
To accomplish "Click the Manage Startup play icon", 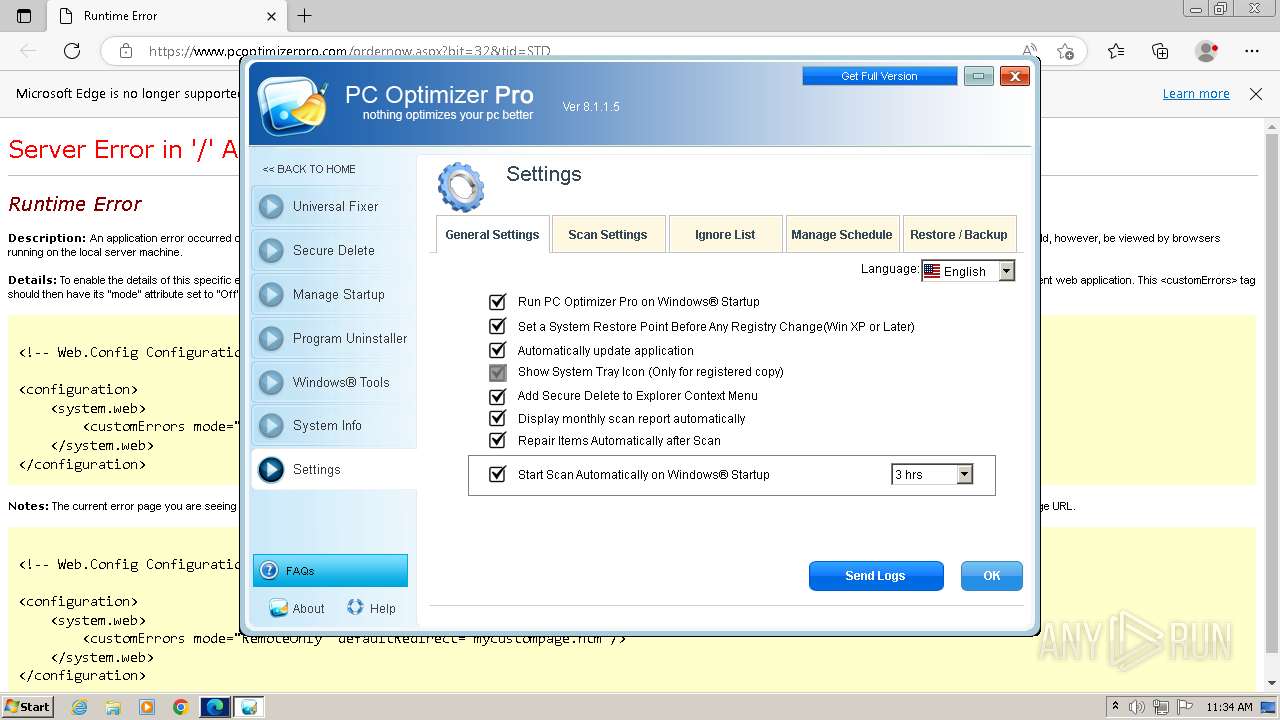I will point(271,294).
